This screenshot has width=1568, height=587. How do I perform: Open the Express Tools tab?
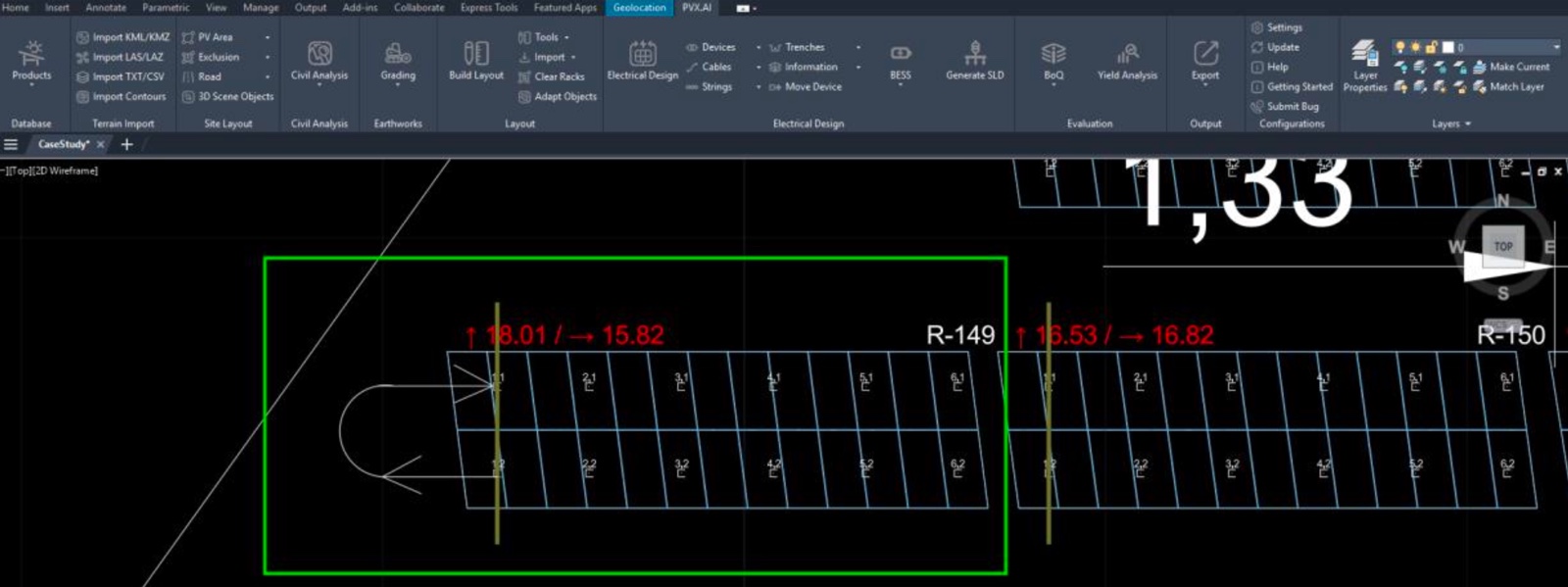click(489, 7)
